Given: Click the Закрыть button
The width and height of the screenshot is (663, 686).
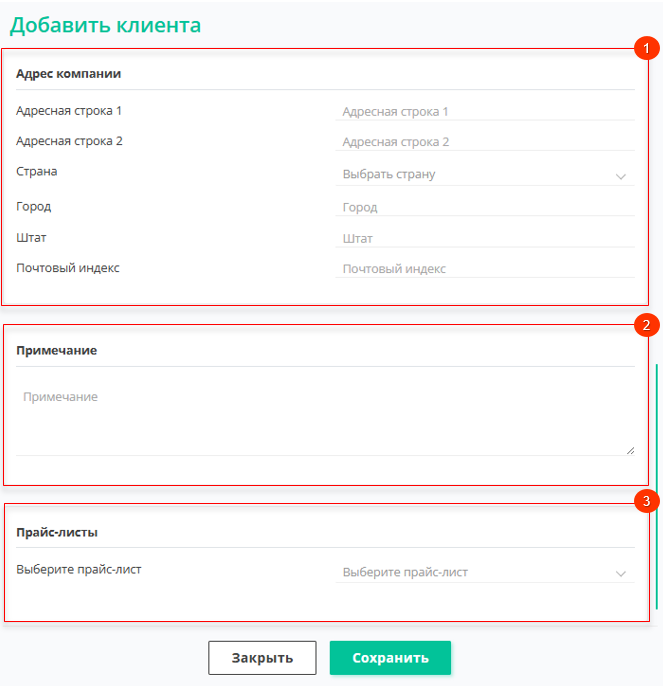Looking at the screenshot, I should click(x=262, y=658).
